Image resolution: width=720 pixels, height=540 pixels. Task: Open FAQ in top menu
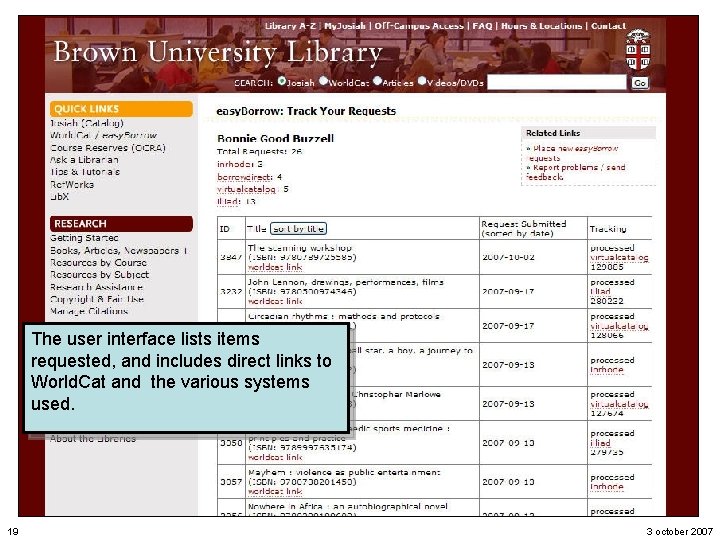coord(482,26)
